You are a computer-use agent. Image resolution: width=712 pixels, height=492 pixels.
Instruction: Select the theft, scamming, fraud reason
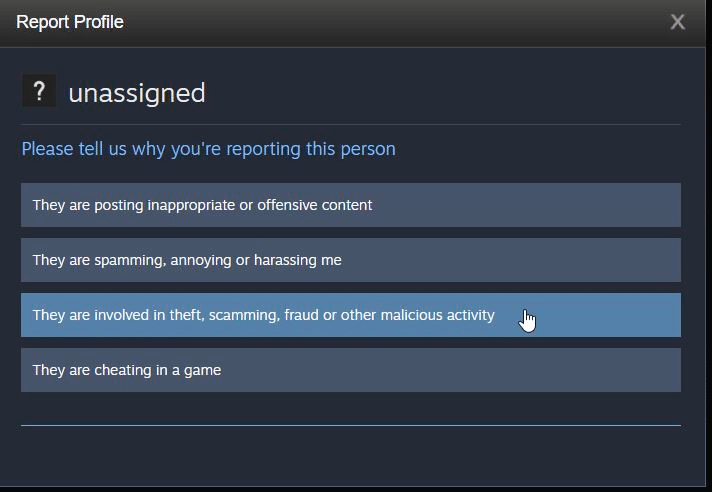[351, 315]
